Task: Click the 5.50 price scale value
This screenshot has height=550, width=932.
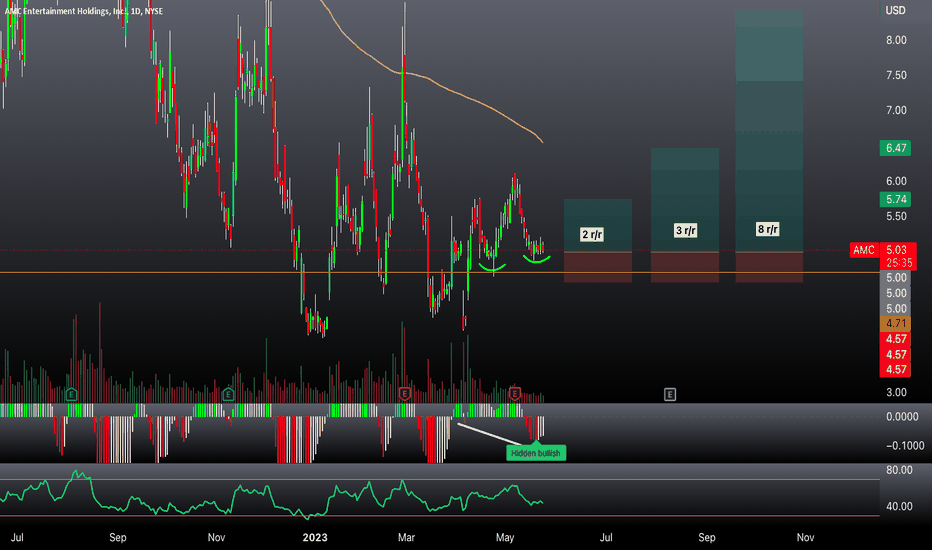Action: [x=896, y=216]
